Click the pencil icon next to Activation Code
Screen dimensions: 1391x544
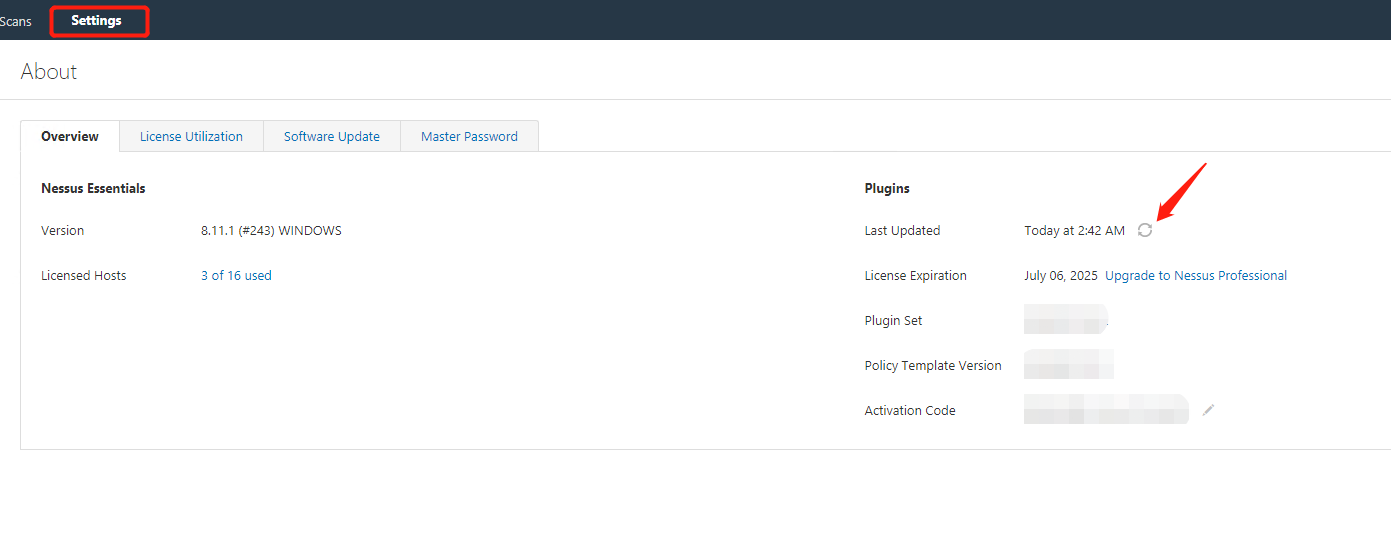tap(1208, 410)
